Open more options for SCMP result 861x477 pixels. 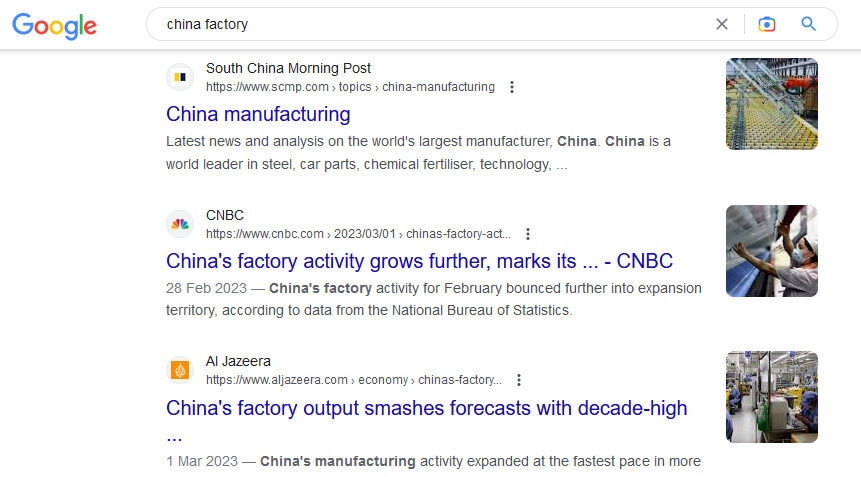512,87
